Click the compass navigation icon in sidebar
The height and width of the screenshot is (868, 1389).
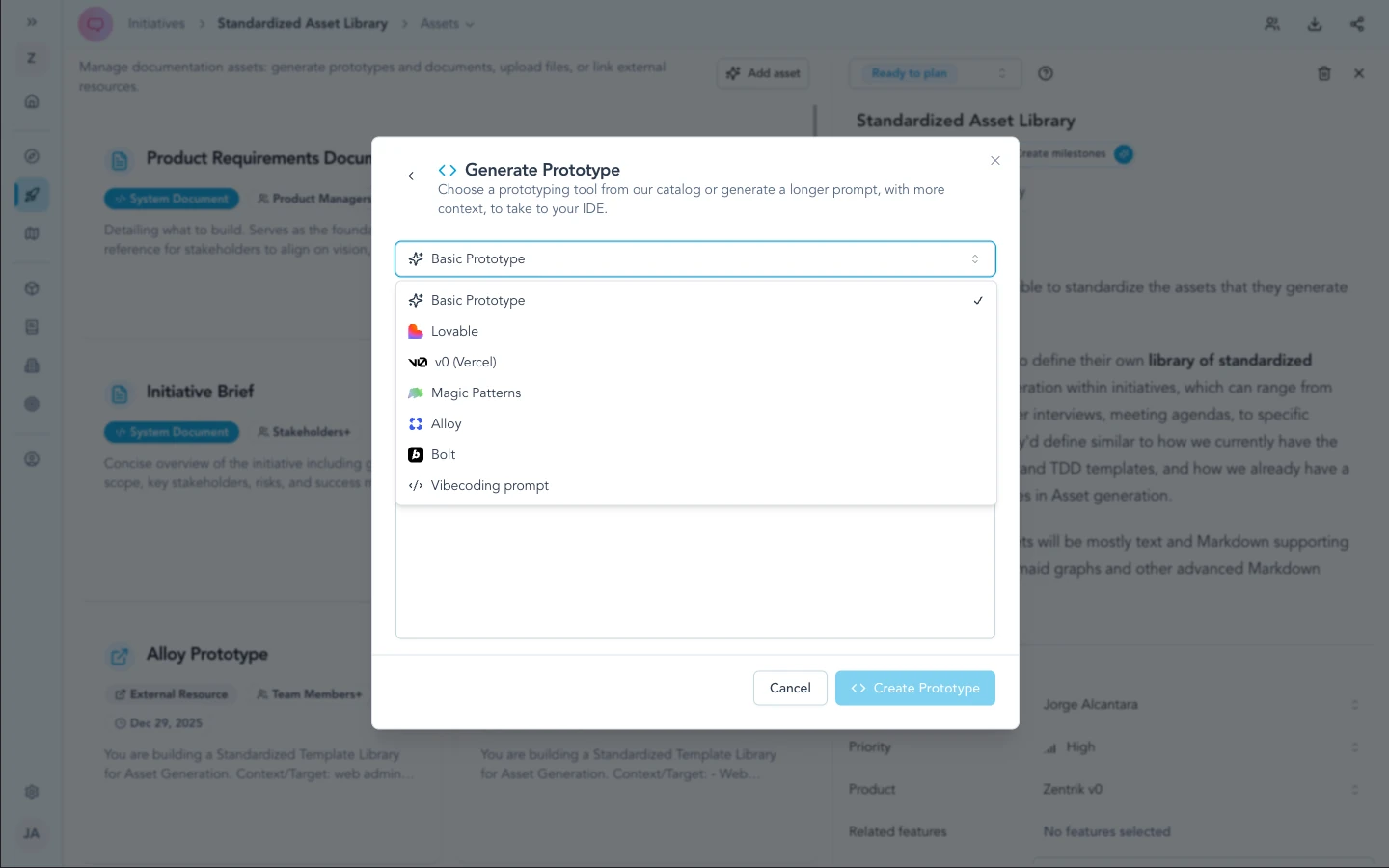[32, 155]
